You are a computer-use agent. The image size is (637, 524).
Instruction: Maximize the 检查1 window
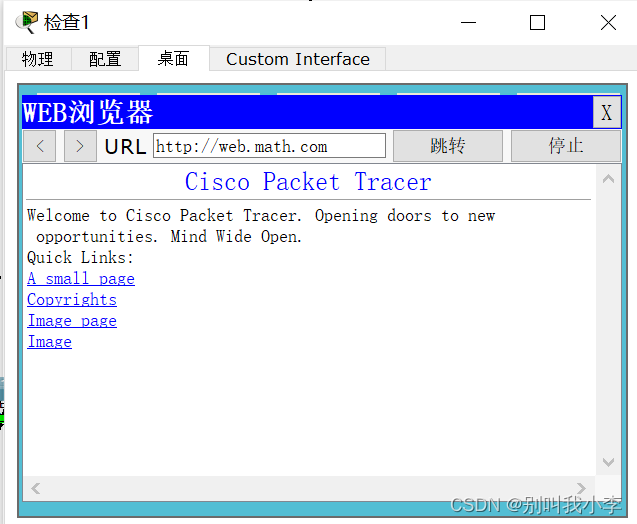(537, 23)
